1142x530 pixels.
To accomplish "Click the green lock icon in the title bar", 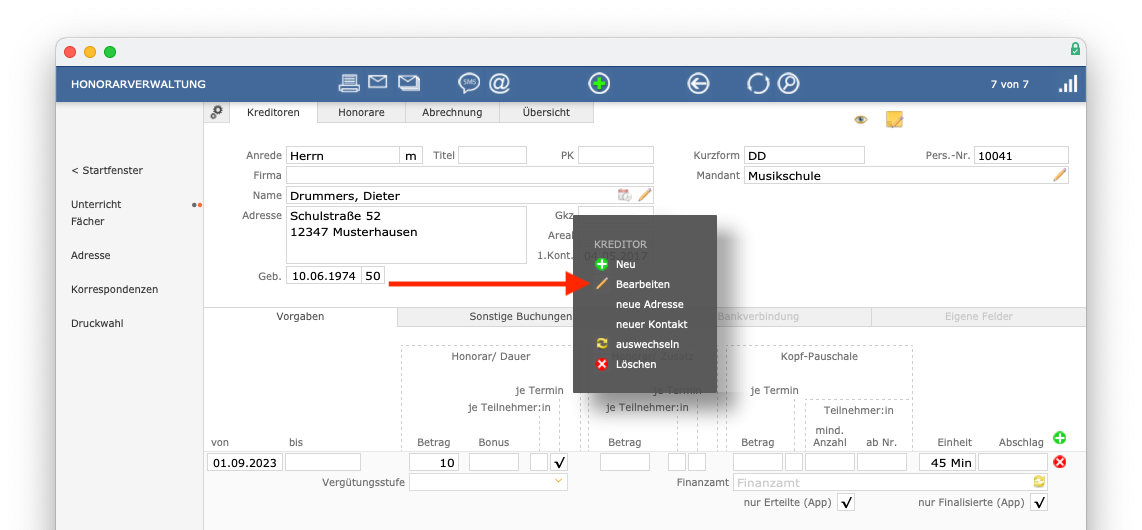I will tap(1075, 50).
